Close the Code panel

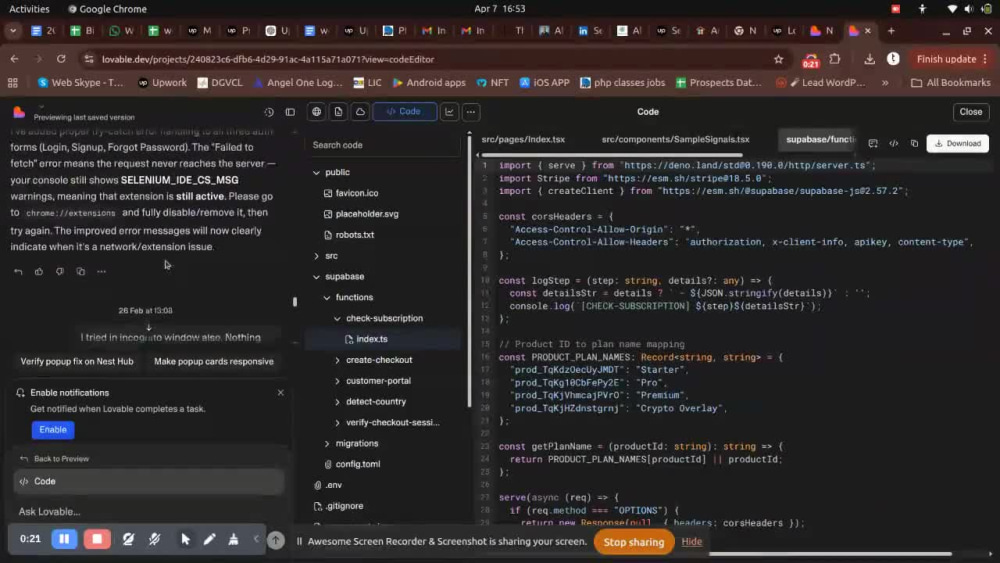971,112
